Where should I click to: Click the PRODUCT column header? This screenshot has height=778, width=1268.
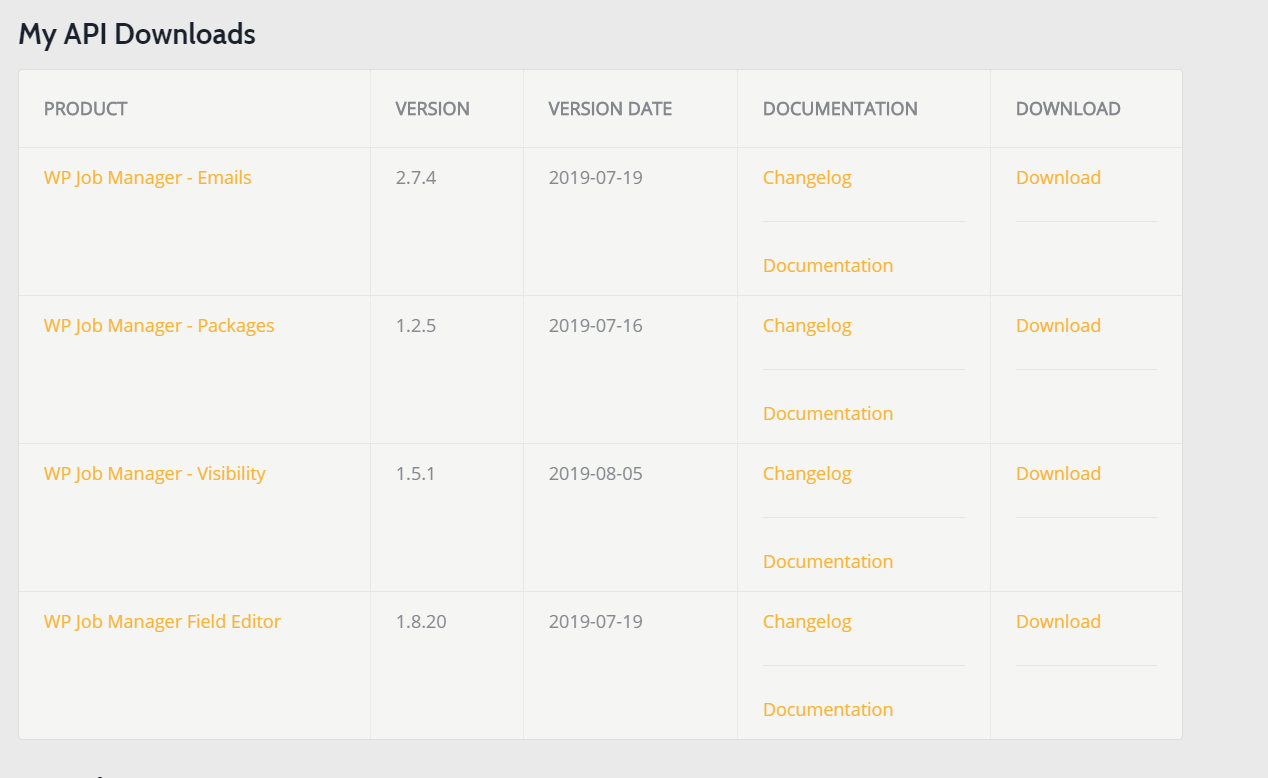[86, 109]
